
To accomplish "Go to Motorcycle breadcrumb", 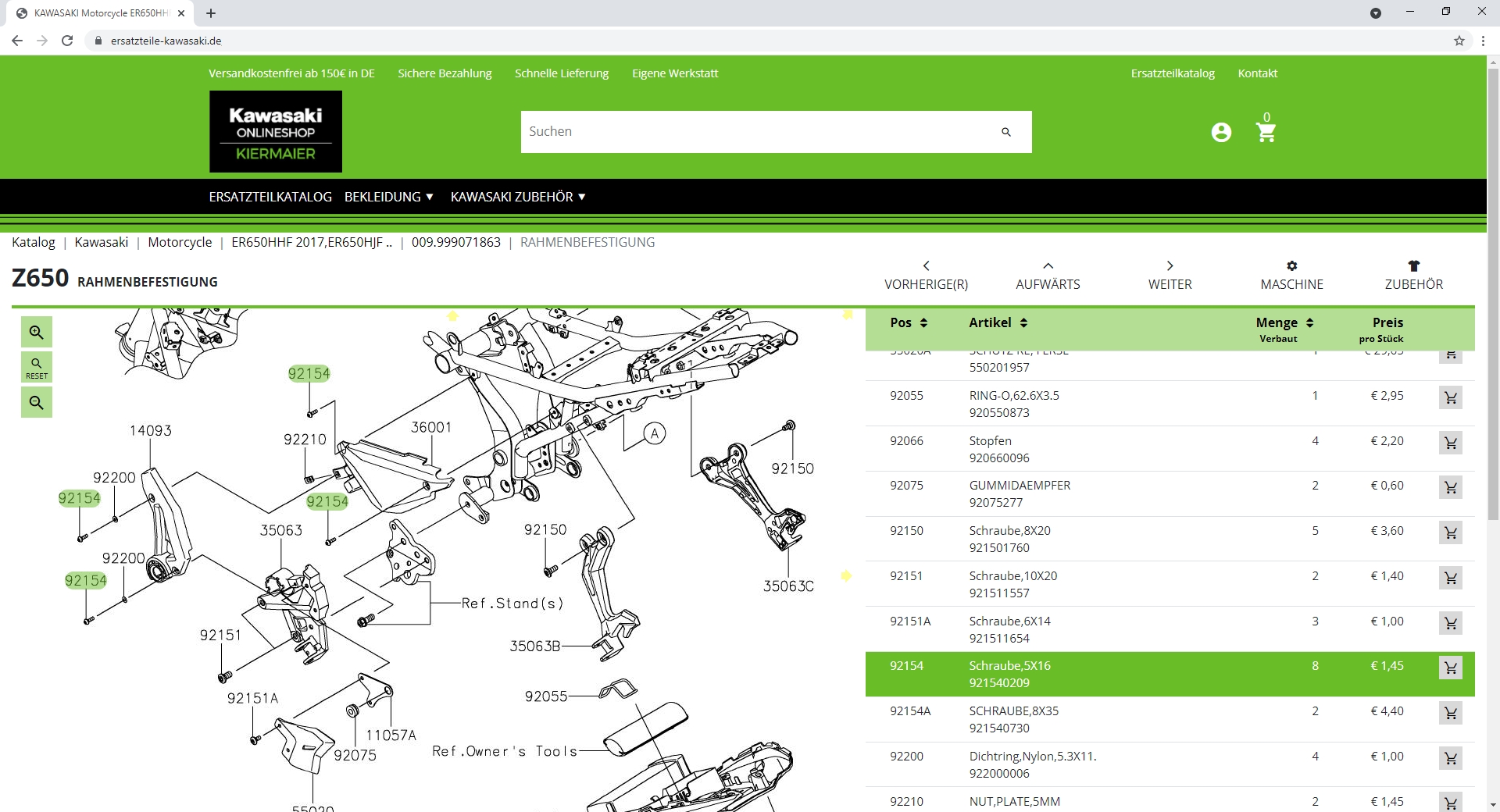I will pos(180,242).
